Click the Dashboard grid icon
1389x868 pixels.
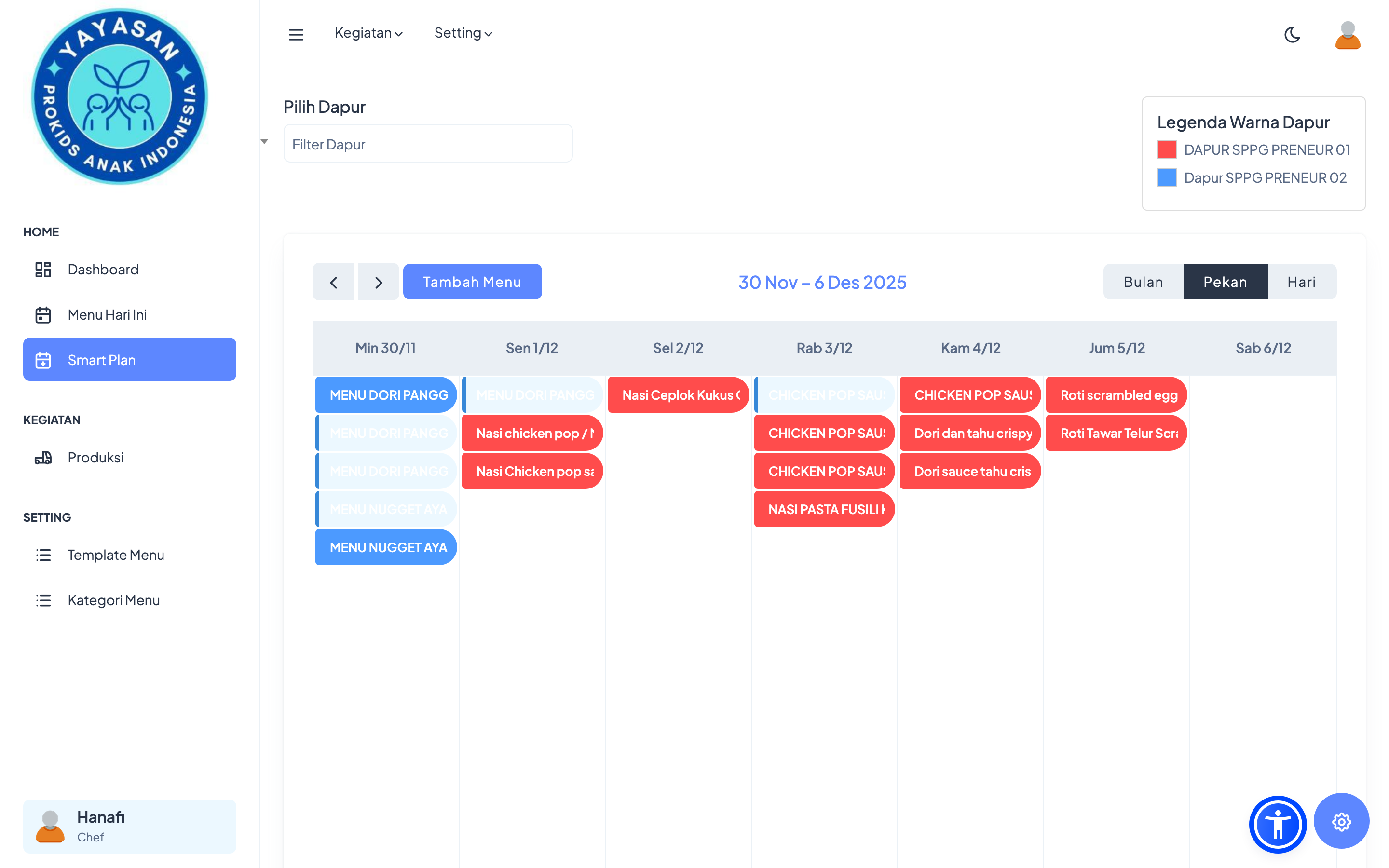(43, 269)
